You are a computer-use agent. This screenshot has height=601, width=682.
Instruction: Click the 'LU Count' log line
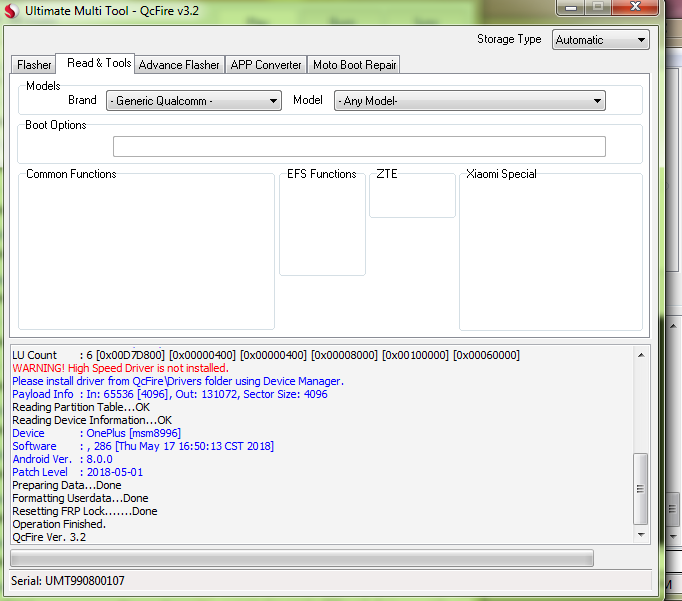[x=266, y=355]
